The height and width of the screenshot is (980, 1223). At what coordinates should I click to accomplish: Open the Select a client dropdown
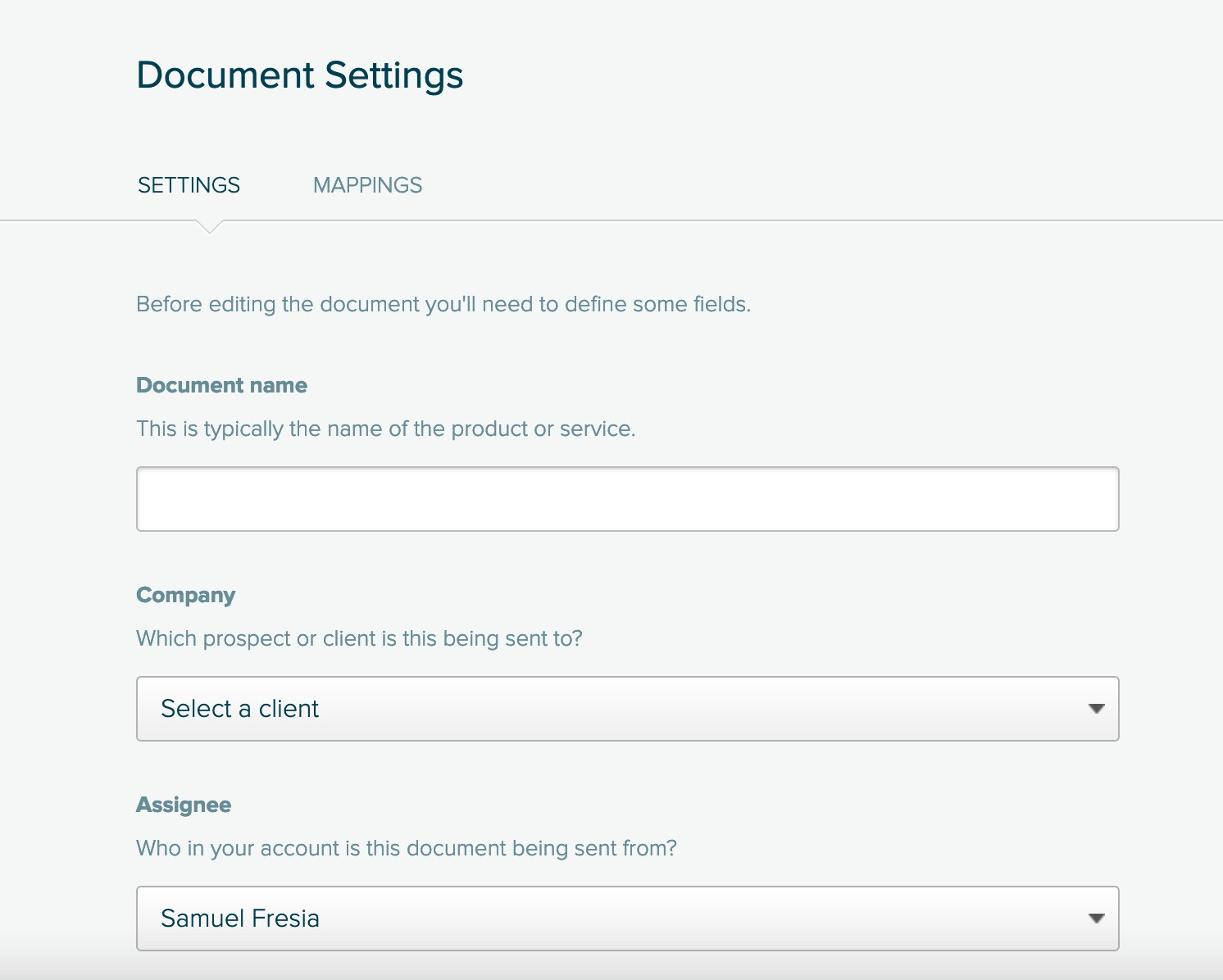click(x=627, y=709)
